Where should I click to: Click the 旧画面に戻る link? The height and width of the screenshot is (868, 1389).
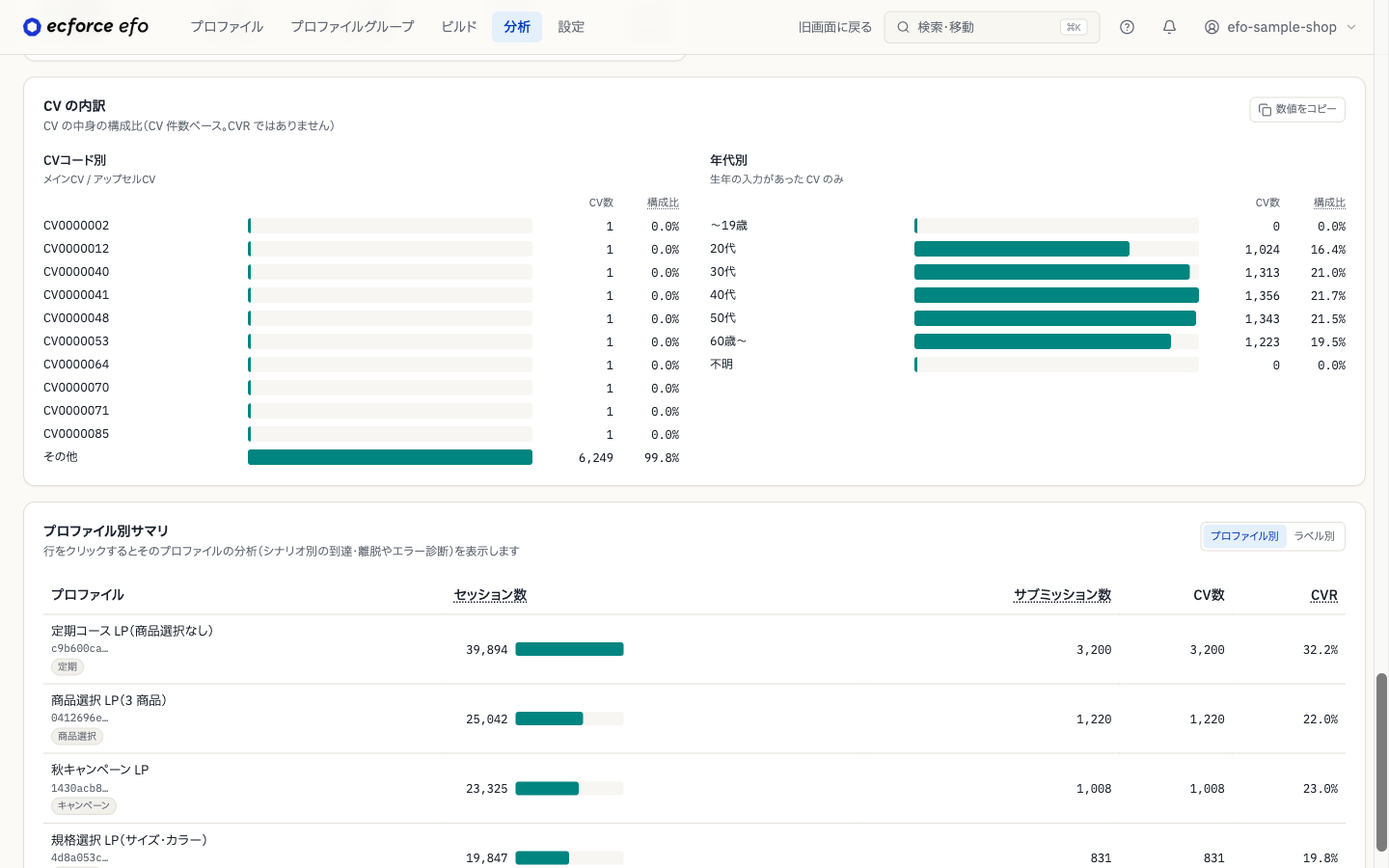[835, 27]
